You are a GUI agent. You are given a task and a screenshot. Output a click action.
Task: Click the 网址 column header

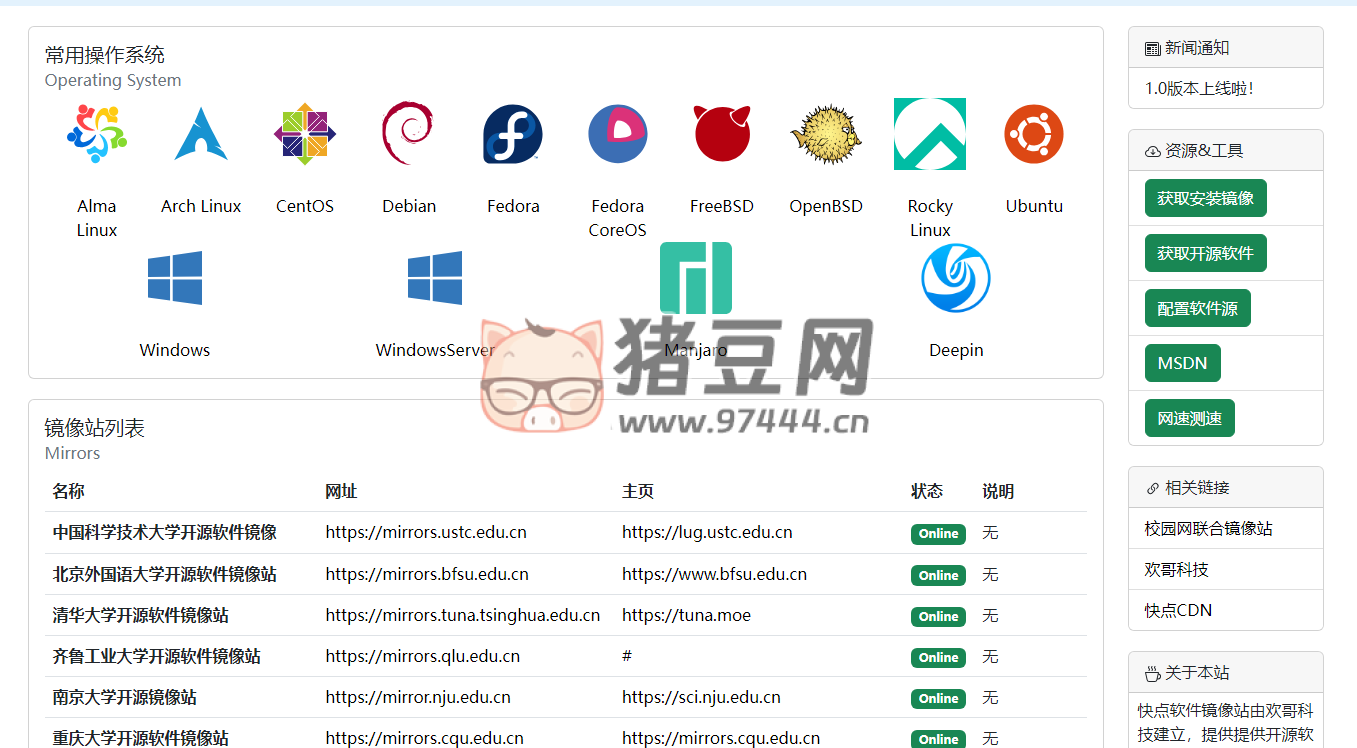(x=341, y=491)
